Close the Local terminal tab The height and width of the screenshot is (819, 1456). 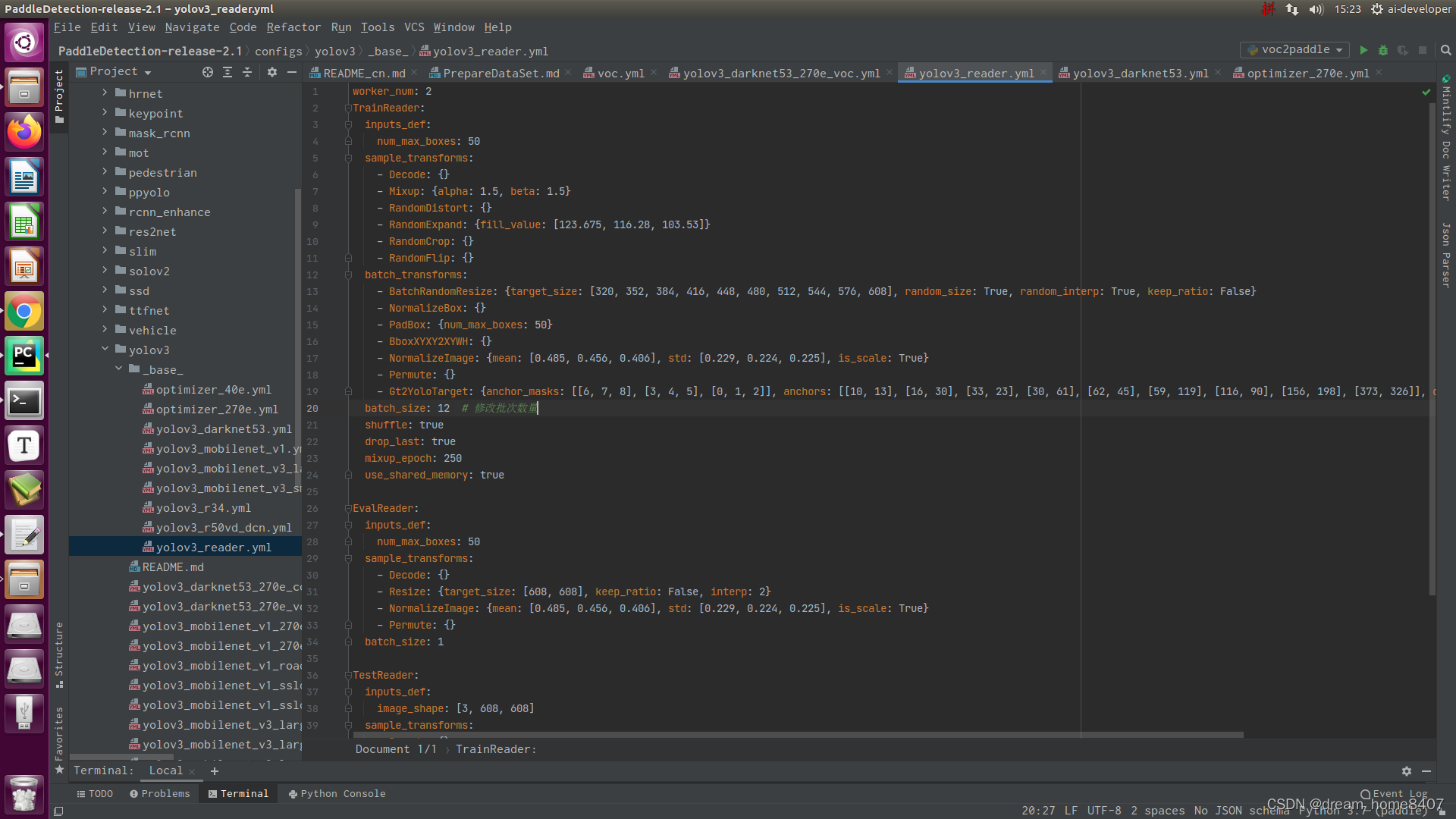192,771
